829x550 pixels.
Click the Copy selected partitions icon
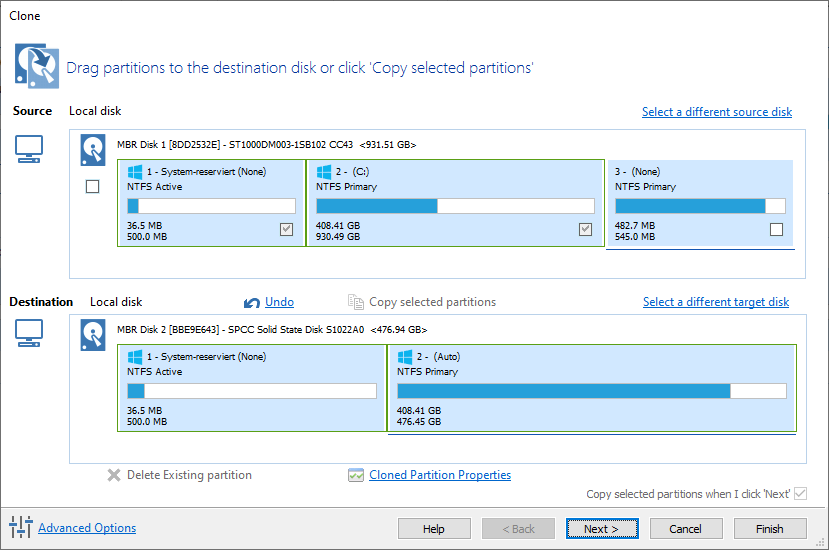(x=356, y=302)
